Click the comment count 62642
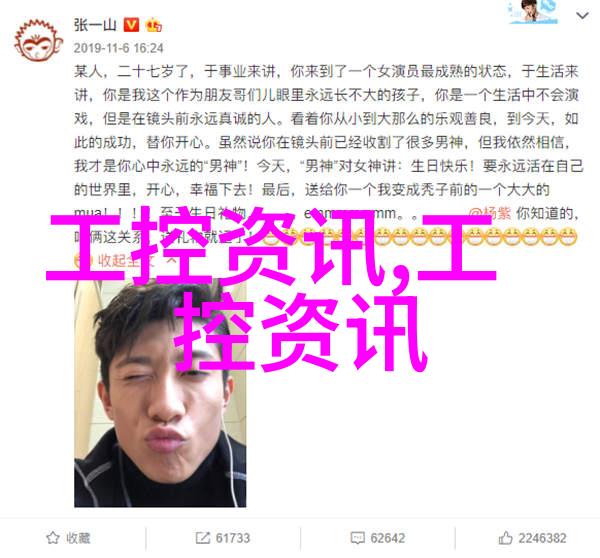The image size is (600, 558). pos(387,538)
